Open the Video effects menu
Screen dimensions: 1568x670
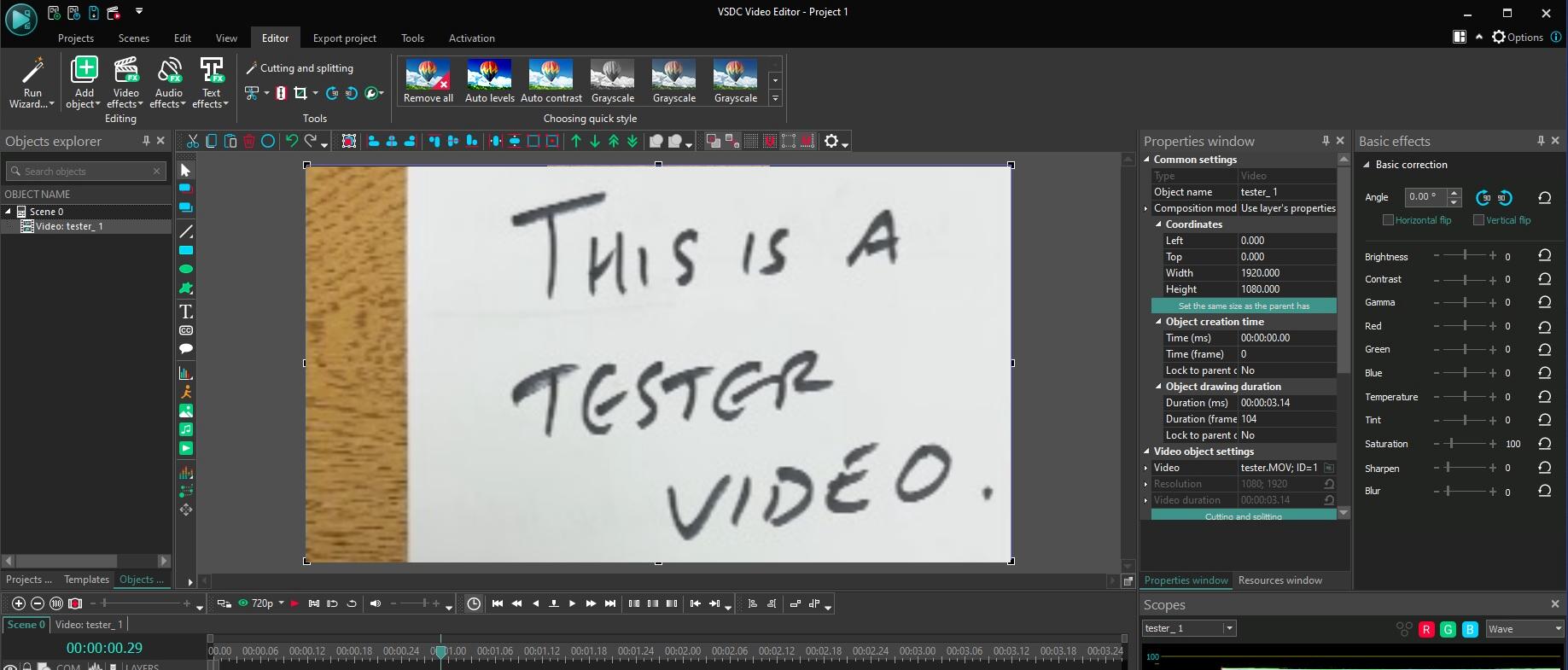point(125,82)
